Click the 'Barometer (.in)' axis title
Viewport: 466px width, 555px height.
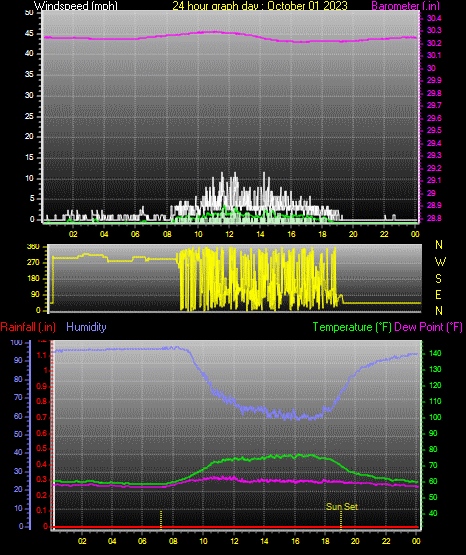(405, 5)
